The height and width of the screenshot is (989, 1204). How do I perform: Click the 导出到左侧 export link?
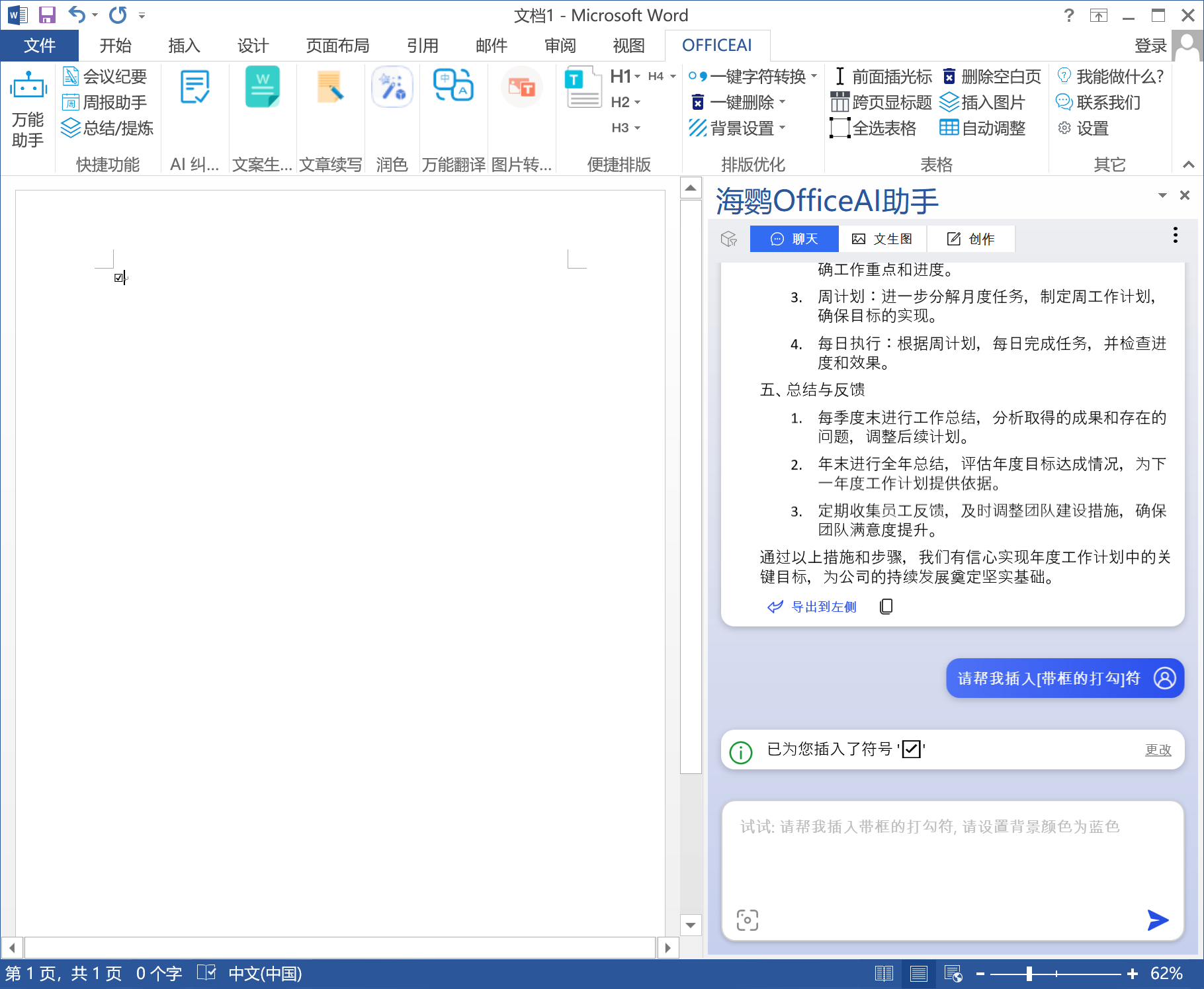click(x=824, y=607)
